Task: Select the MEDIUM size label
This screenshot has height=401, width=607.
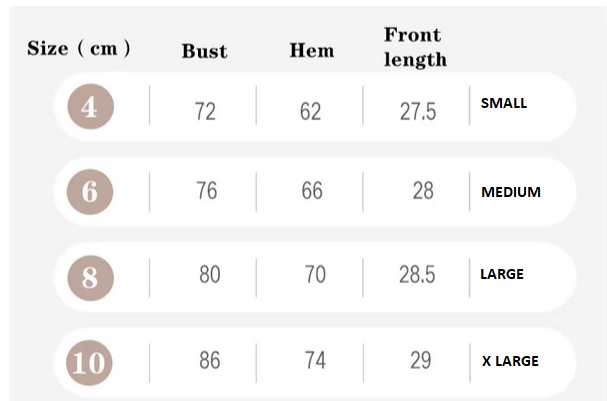Action: 510,192
